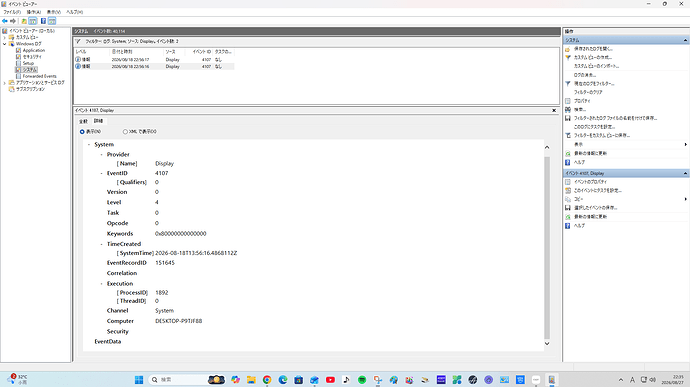
Task: Select サブスクリプション in the tree
Action: pyautogui.click(x=30, y=89)
